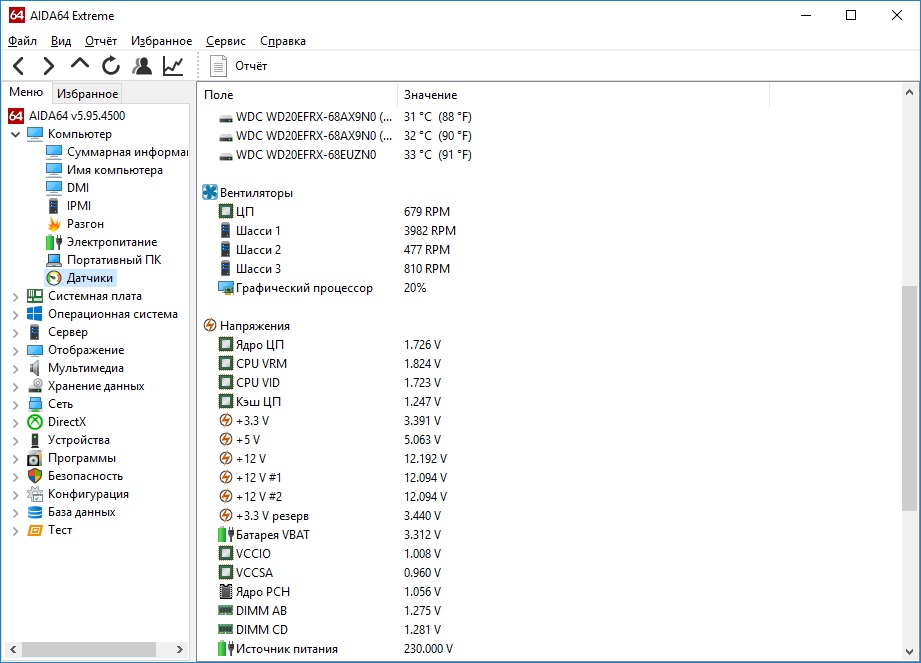Screen dimensions: 921x663
Task: Click the Электропитание battery icon
Action: (x=54, y=242)
